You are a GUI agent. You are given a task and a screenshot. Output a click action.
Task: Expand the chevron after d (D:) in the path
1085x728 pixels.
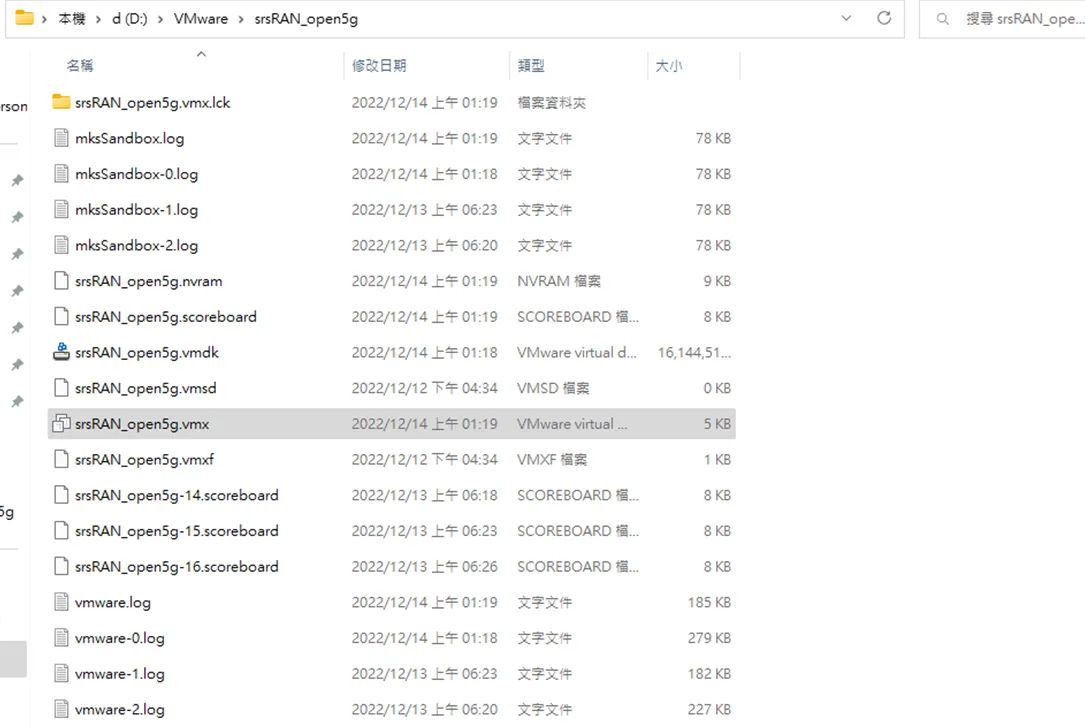(x=161, y=19)
